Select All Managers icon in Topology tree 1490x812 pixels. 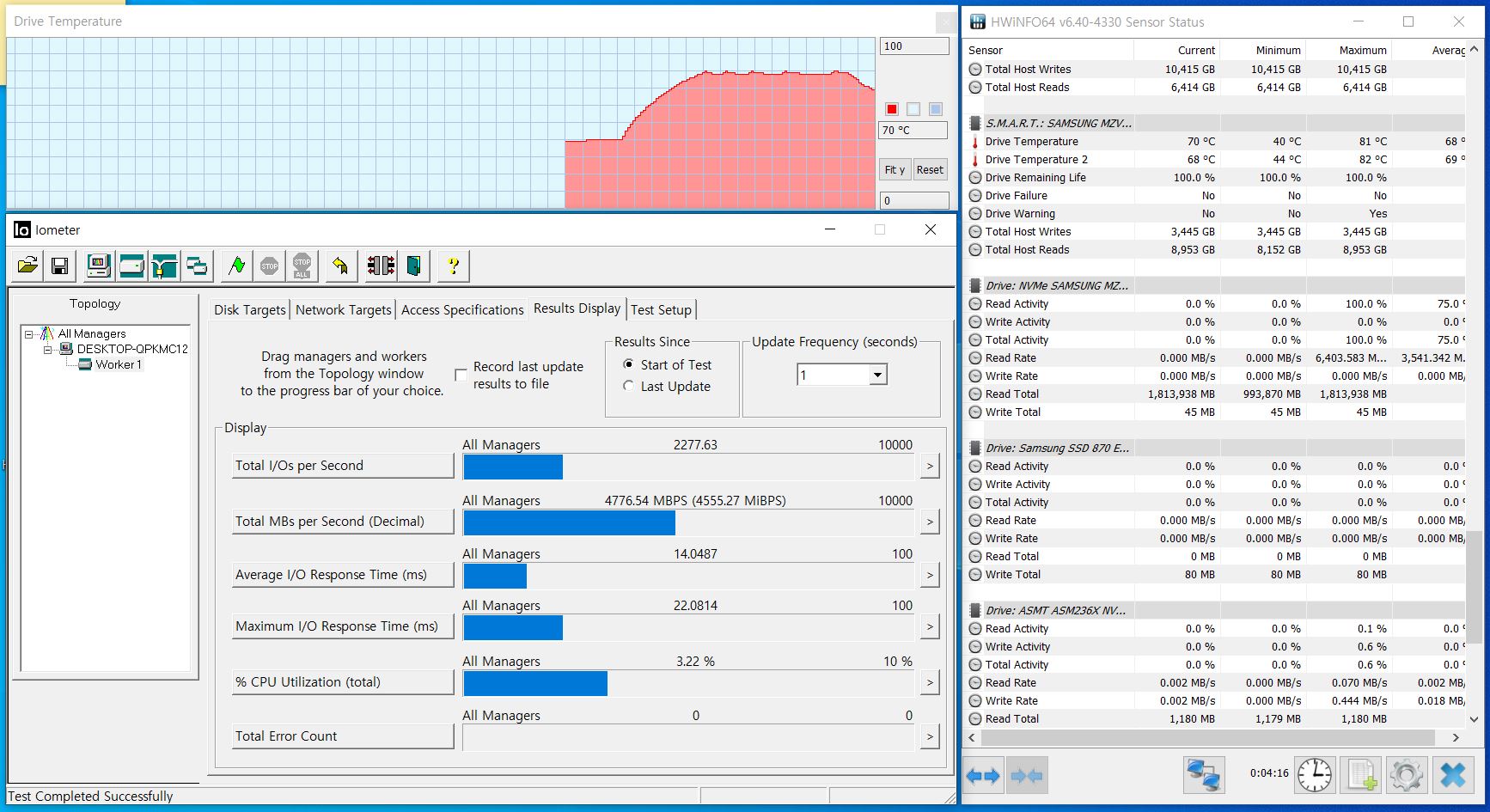pos(46,333)
